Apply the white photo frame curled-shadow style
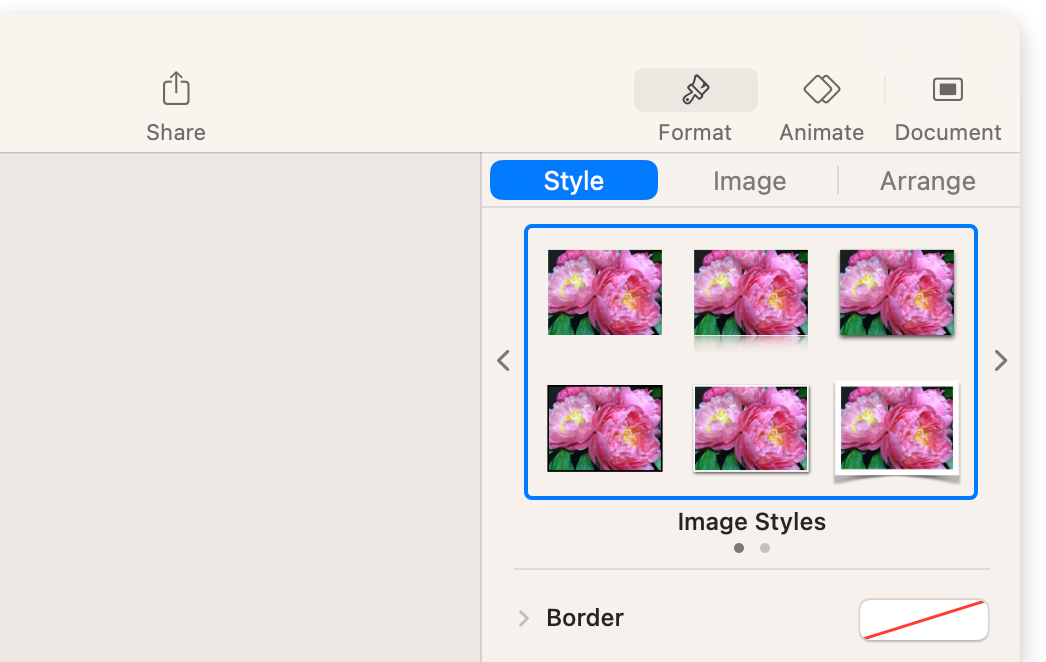Image resolution: width=1046 pixels, height=662 pixels. pos(896,428)
